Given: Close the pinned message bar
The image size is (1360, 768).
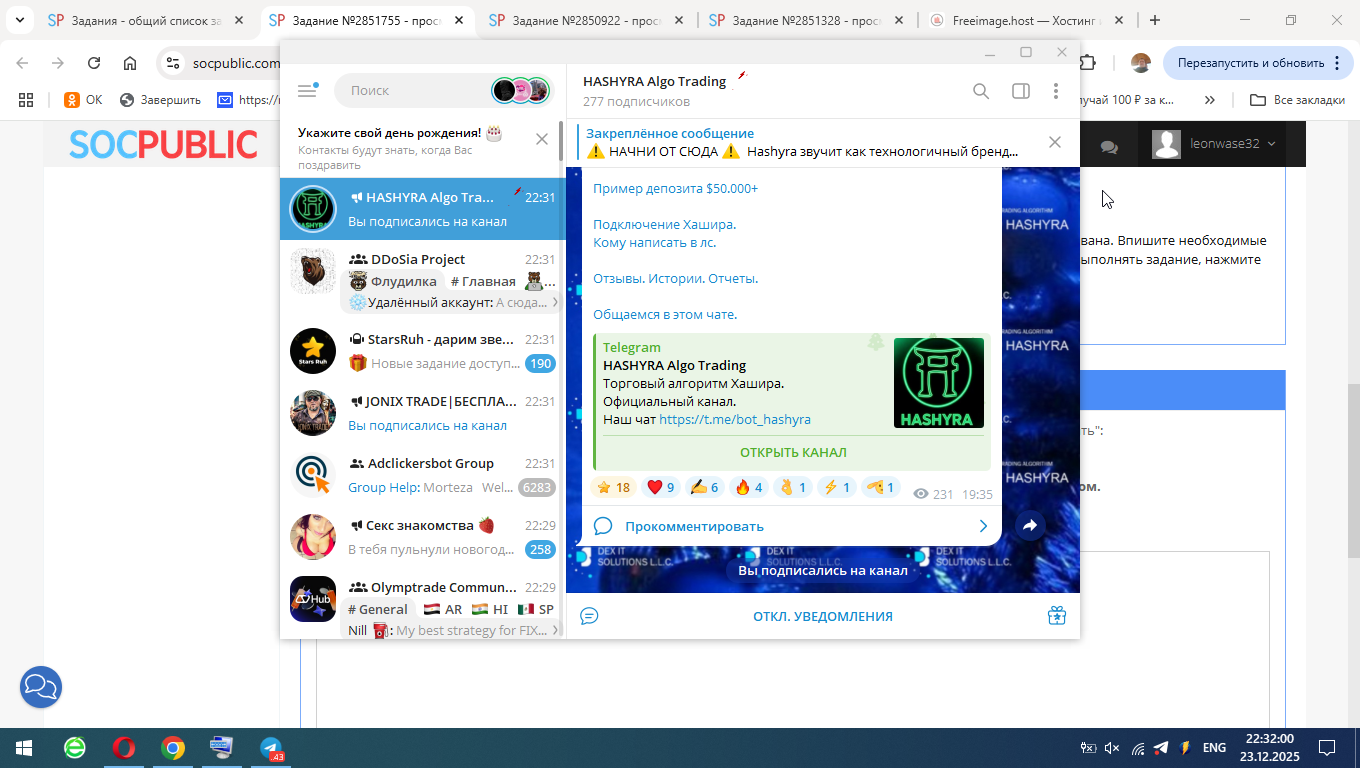Looking at the screenshot, I should 1054,142.
